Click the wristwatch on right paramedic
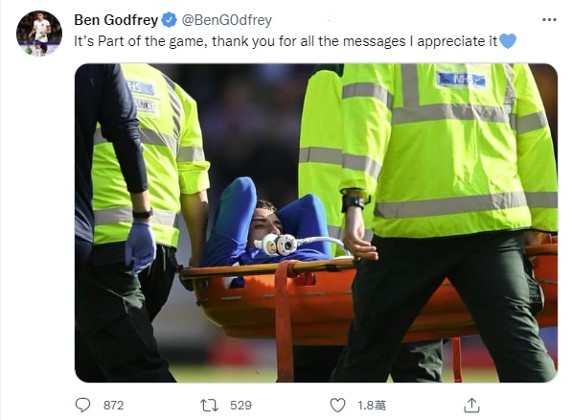The height and width of the screenshot is (420, 572). point(354,201)
